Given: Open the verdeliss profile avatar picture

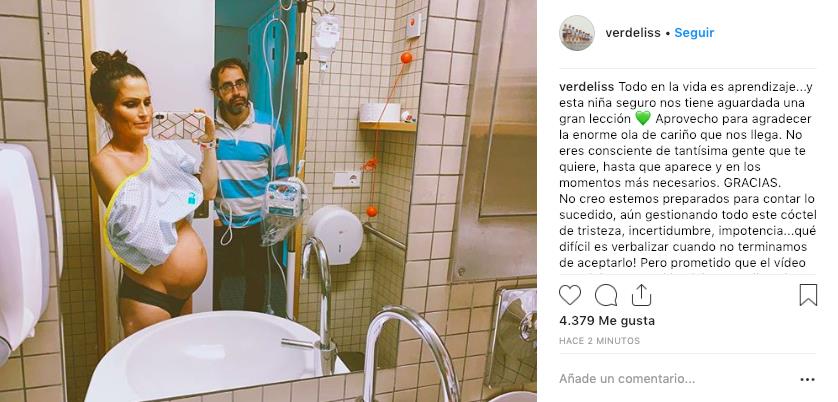Looking at the screenshot, I should pyautogui.click(x=577, y=33).
